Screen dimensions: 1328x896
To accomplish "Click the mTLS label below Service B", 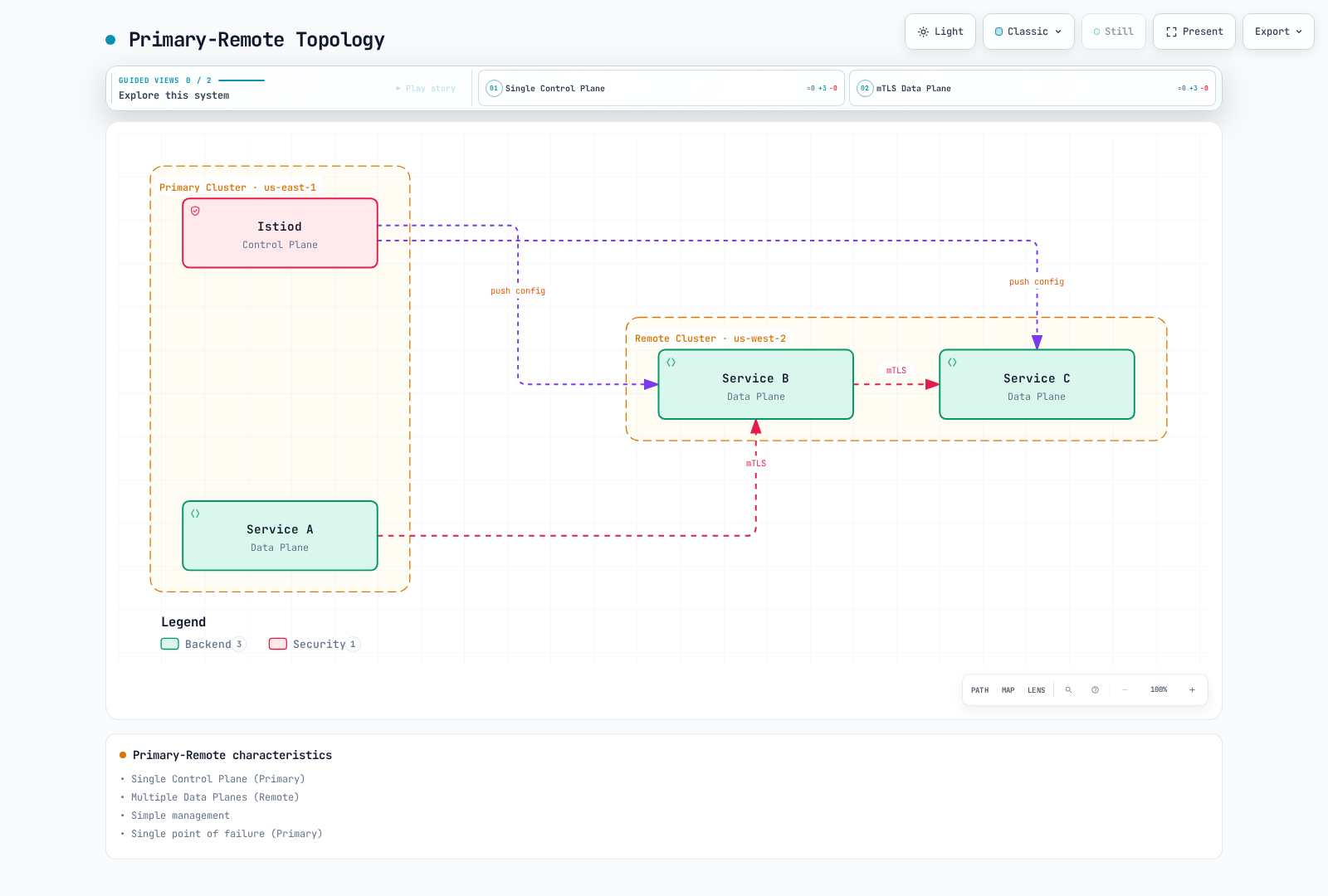I will (756, 464).
